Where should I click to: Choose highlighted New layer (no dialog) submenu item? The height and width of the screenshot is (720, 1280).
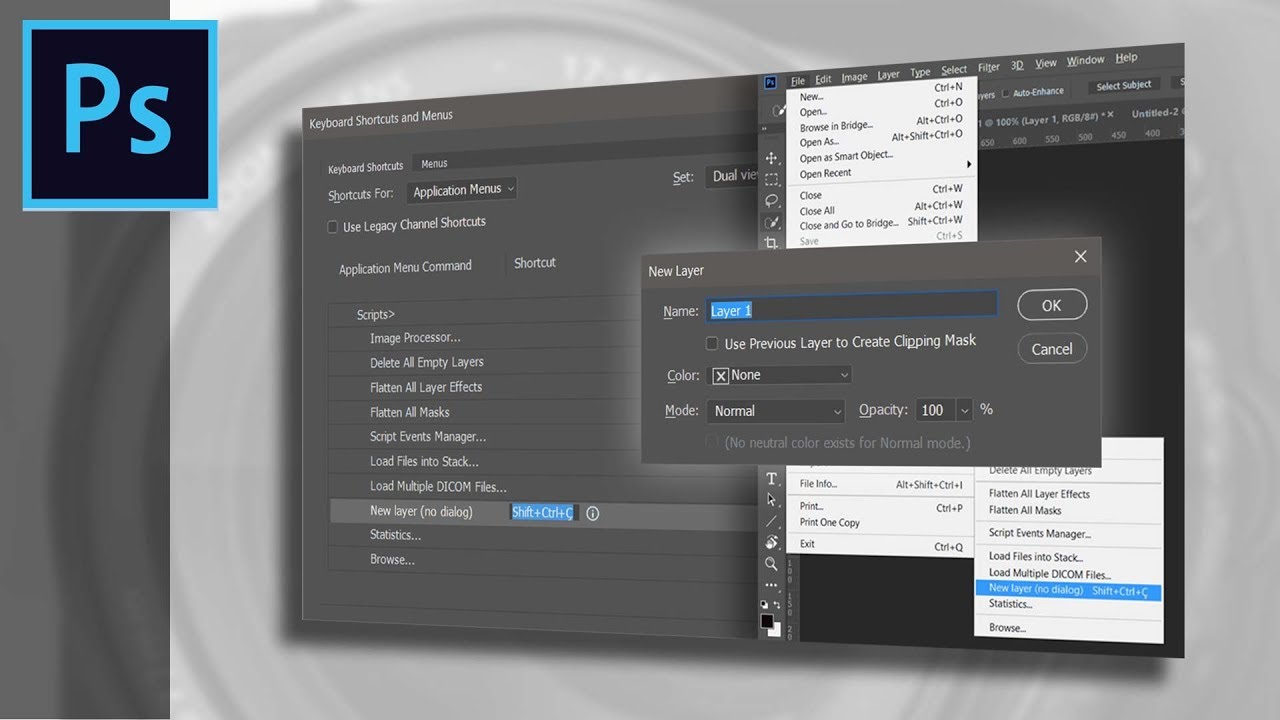tap(1068, 590)
